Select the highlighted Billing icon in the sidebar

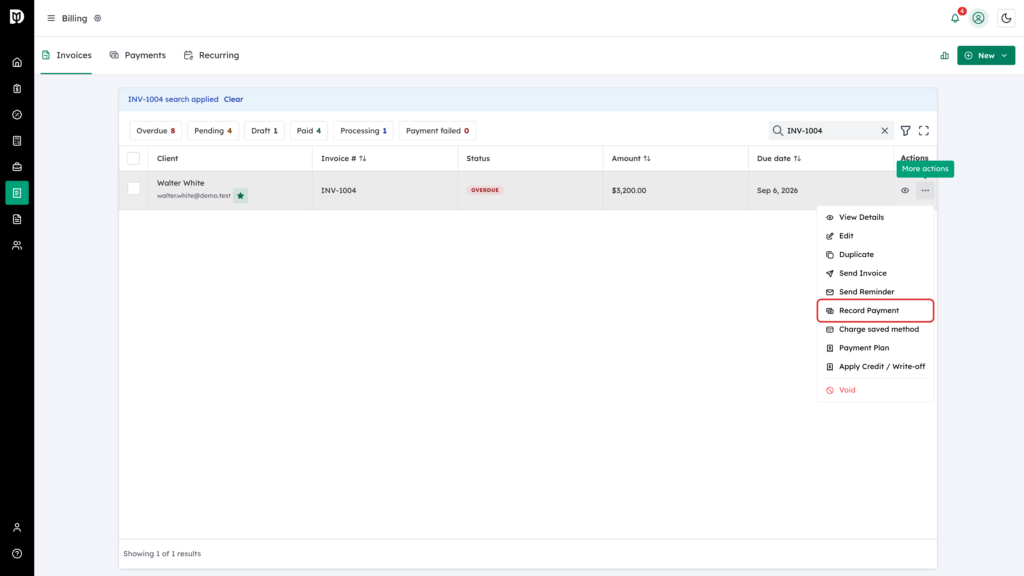click(x=17, y=193)
